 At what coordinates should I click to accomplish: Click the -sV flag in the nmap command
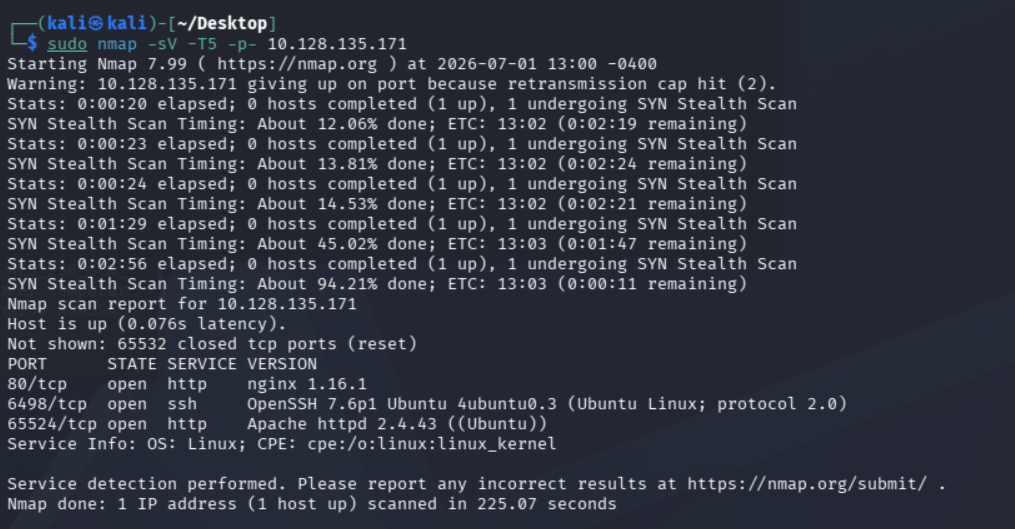[162, 44]
